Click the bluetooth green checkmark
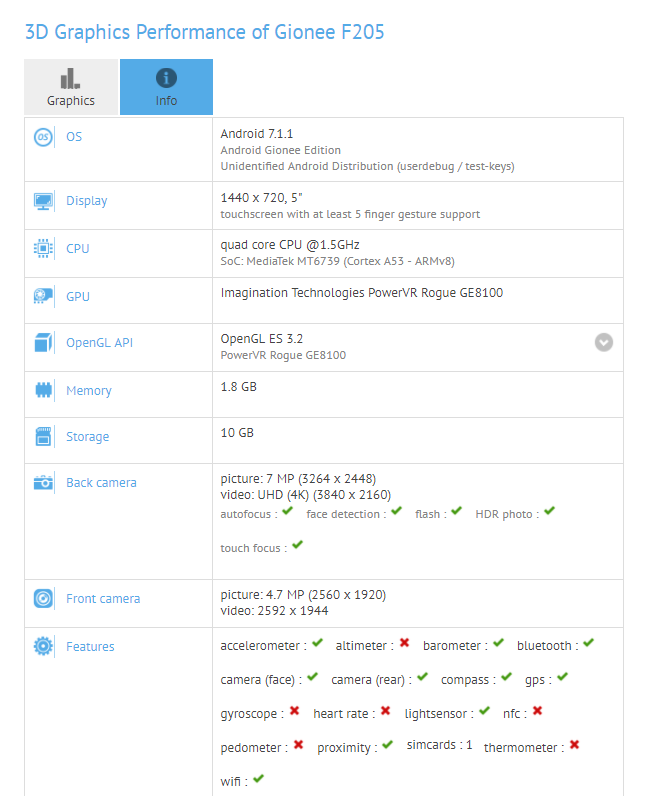 589,643
